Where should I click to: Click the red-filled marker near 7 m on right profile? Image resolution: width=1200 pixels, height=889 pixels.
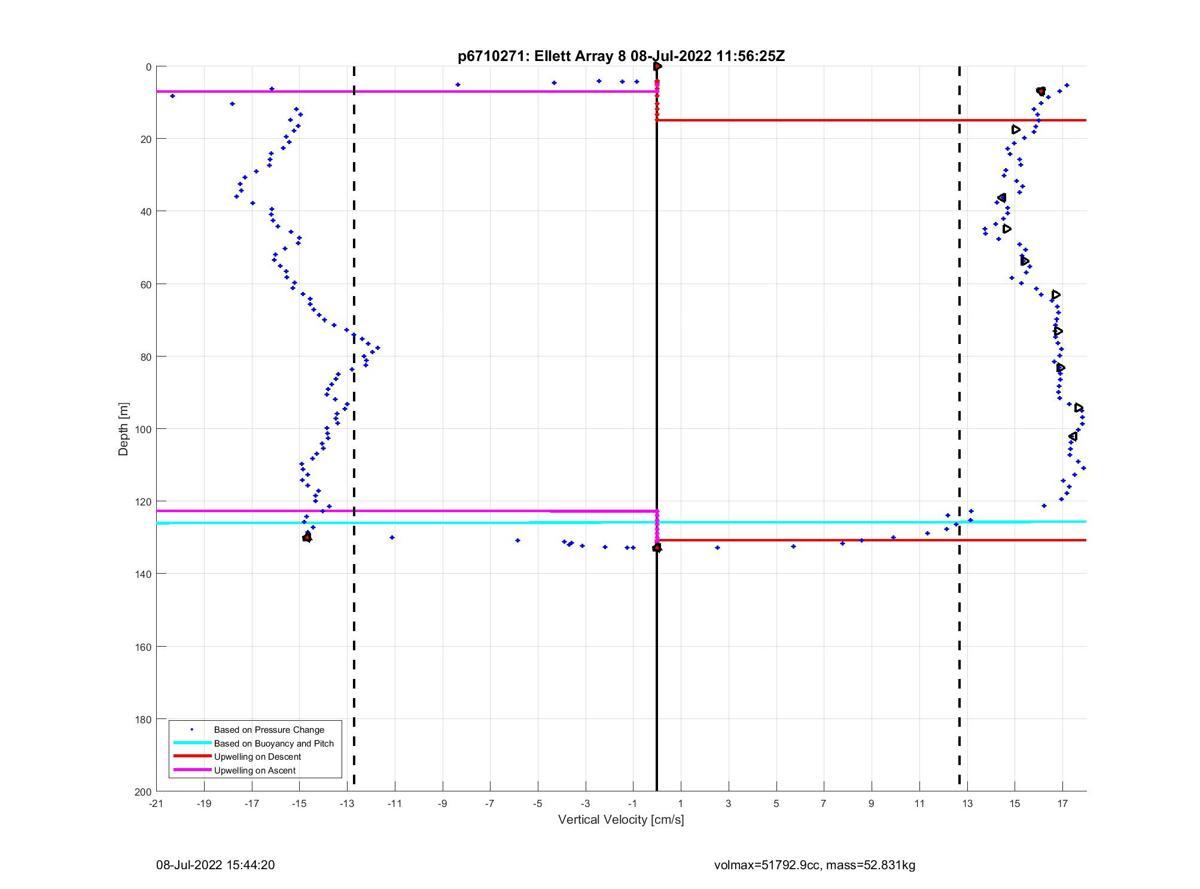[1041, 91]
